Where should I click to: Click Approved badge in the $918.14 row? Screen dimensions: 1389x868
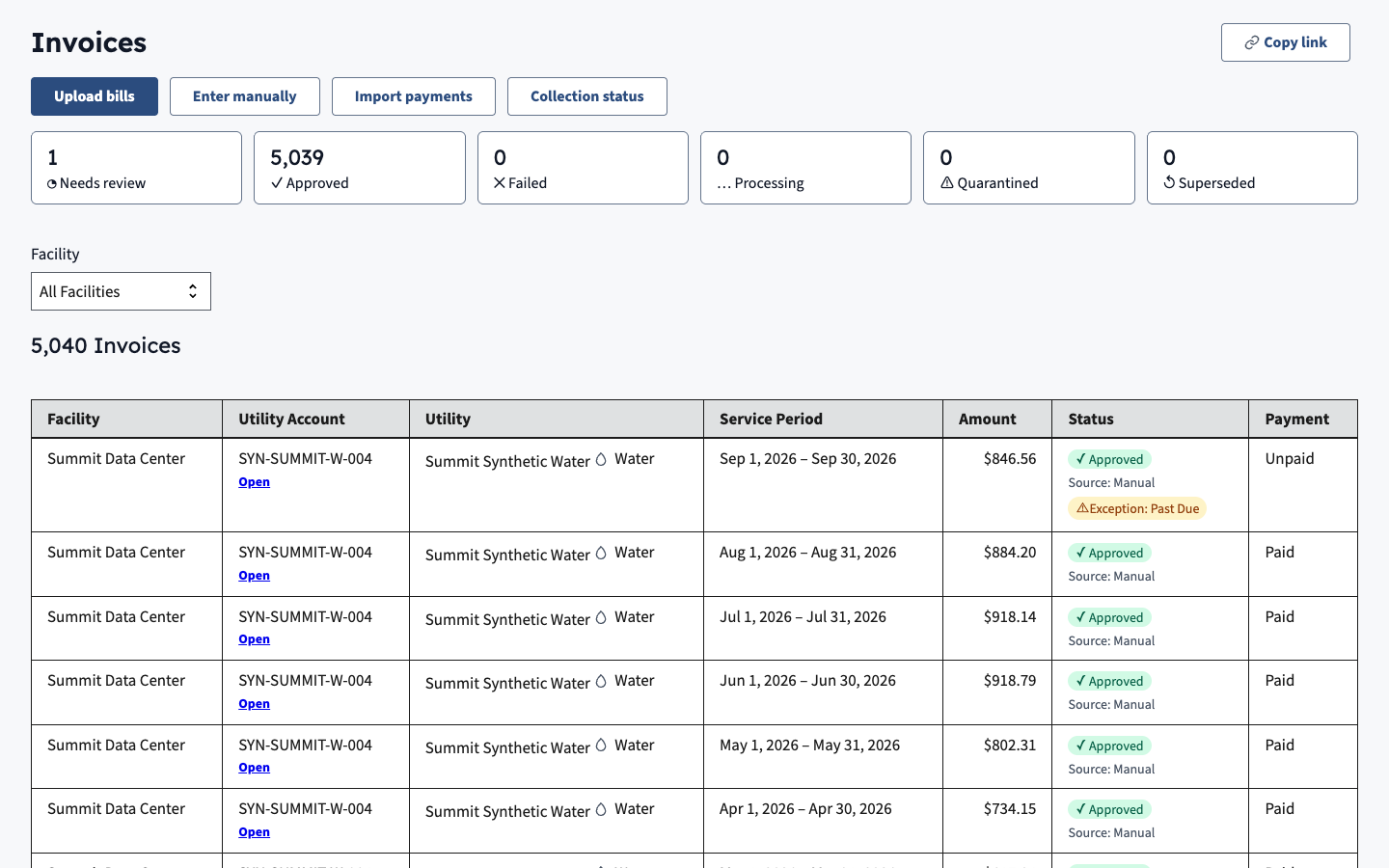pyautogui.click(x=1109, y=617)
